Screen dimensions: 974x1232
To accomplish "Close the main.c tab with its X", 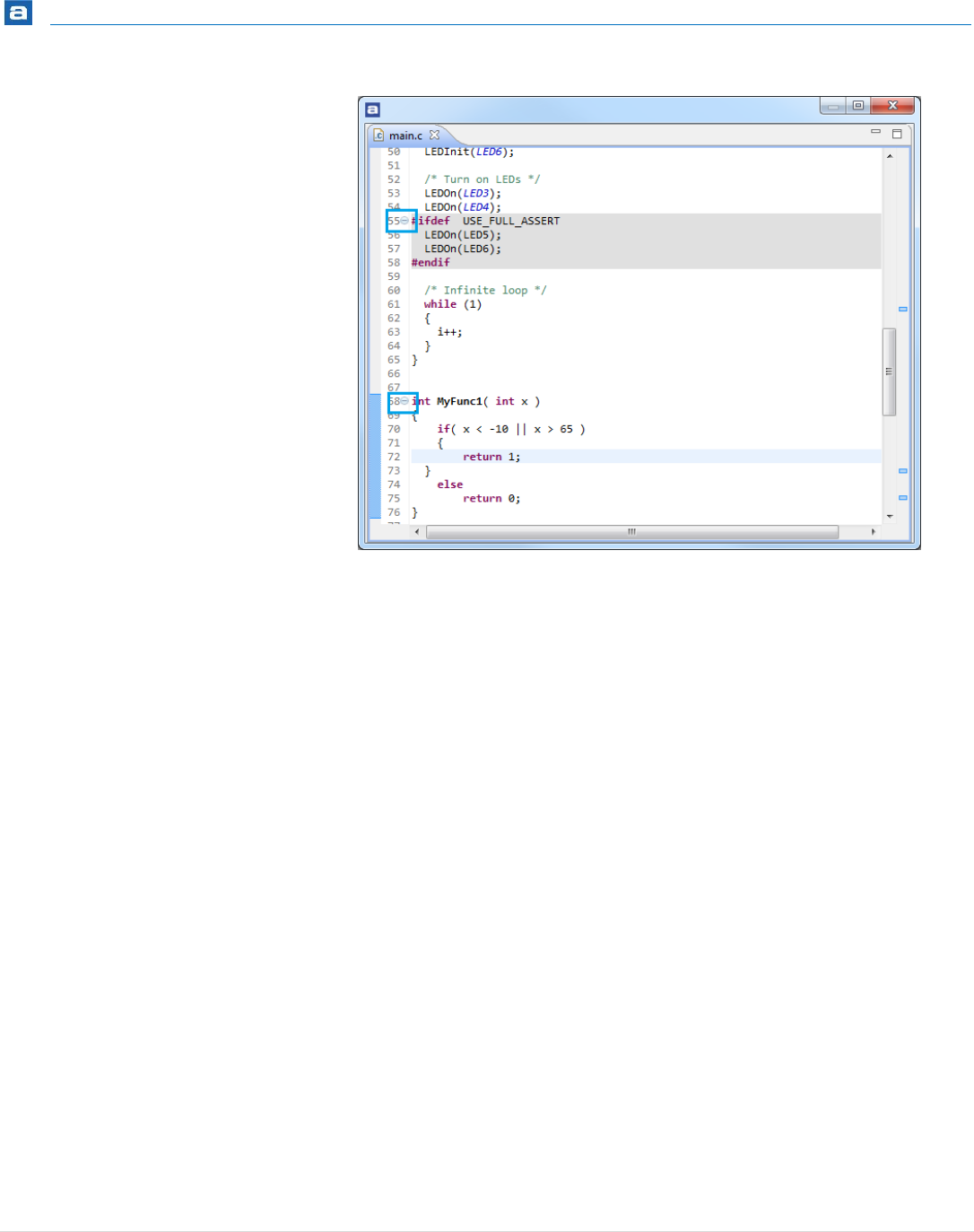I will pyautogui.click(x=434, y=135).
